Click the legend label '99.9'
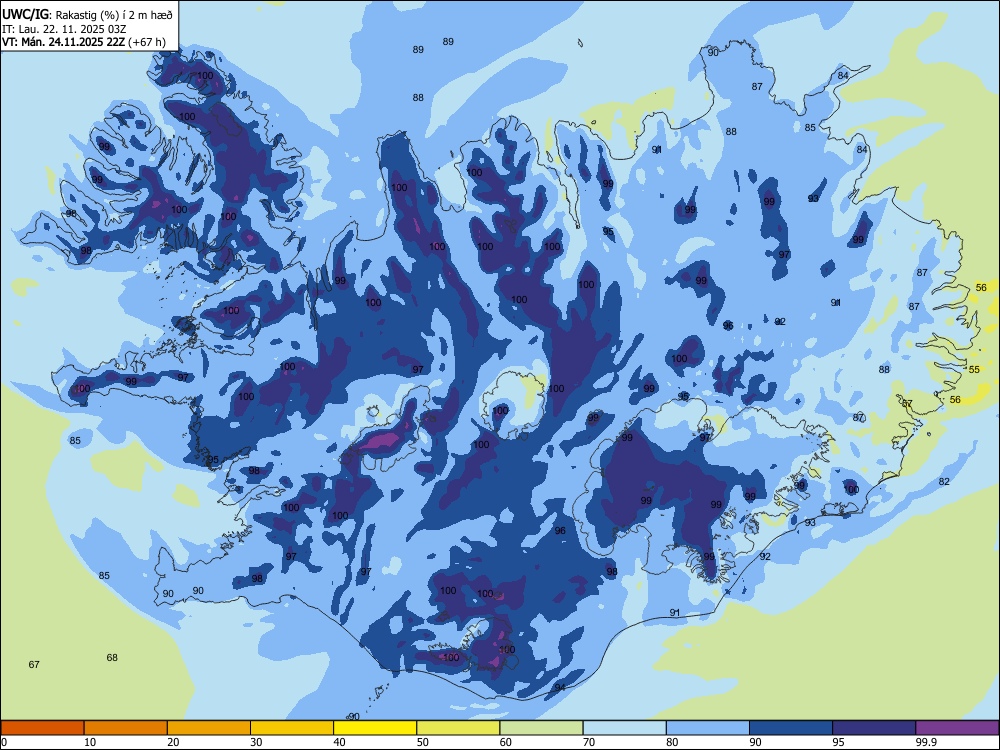Screen dimensions: 1000x750 point(925,742)
